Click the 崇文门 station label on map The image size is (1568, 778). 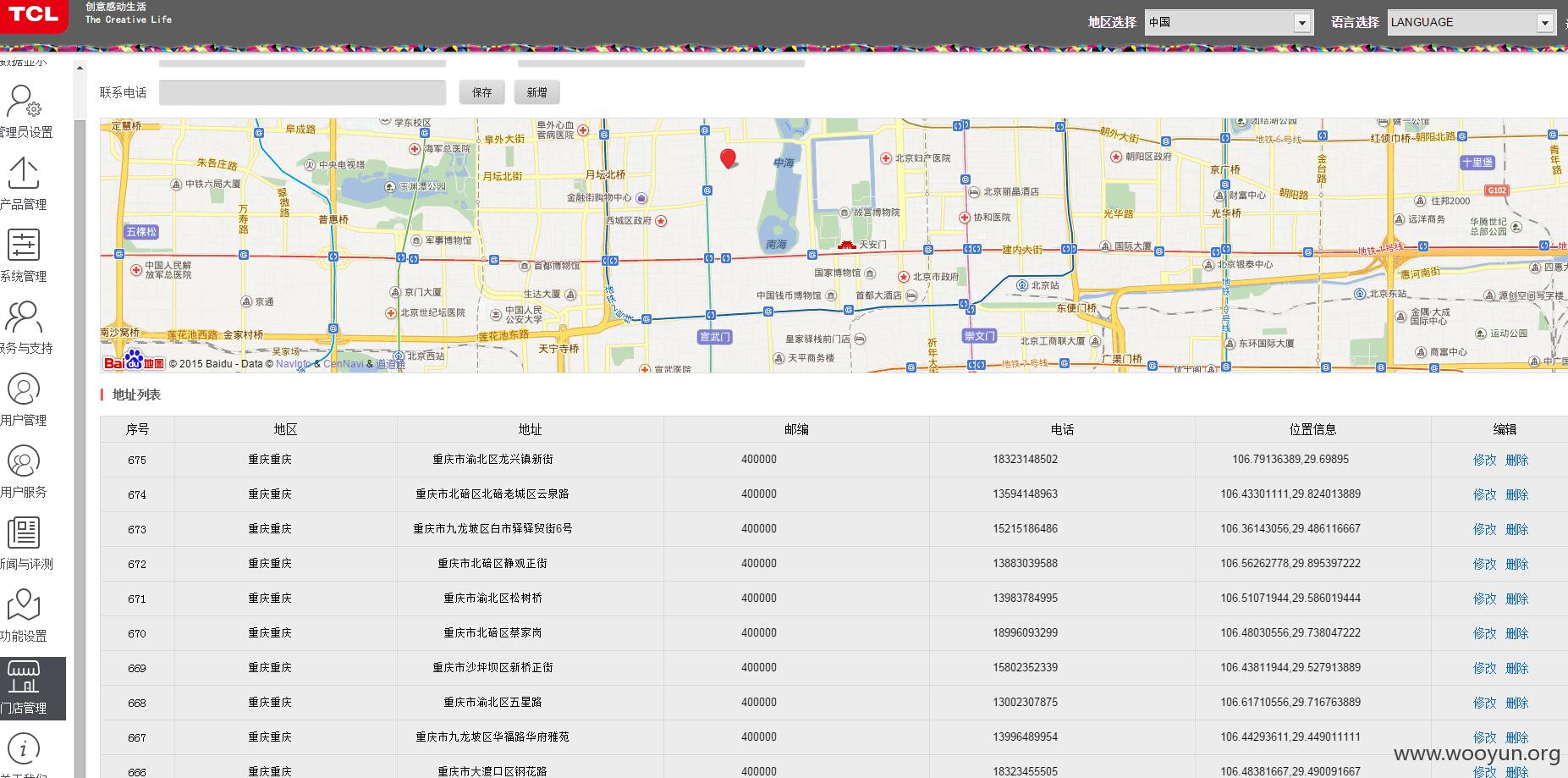[979, 336]
